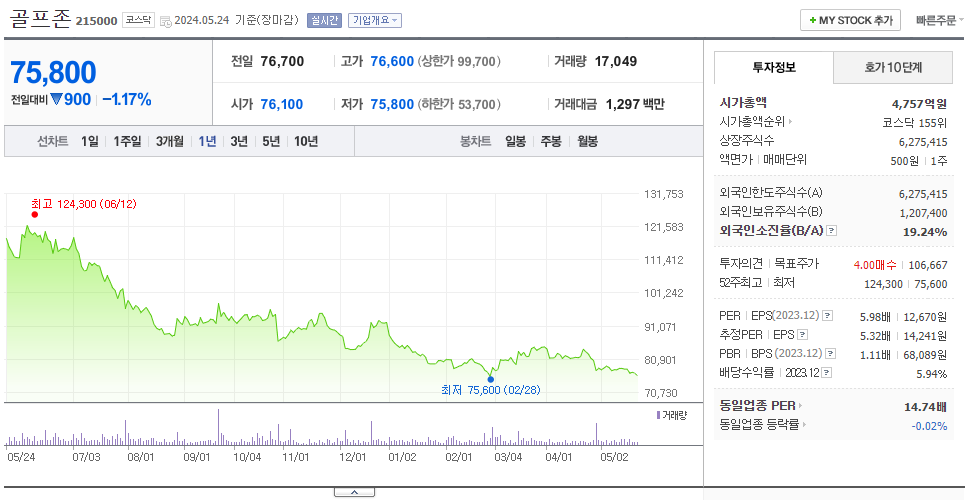
Task: Click the 골프존 stock name title
Action: (40, 19)
